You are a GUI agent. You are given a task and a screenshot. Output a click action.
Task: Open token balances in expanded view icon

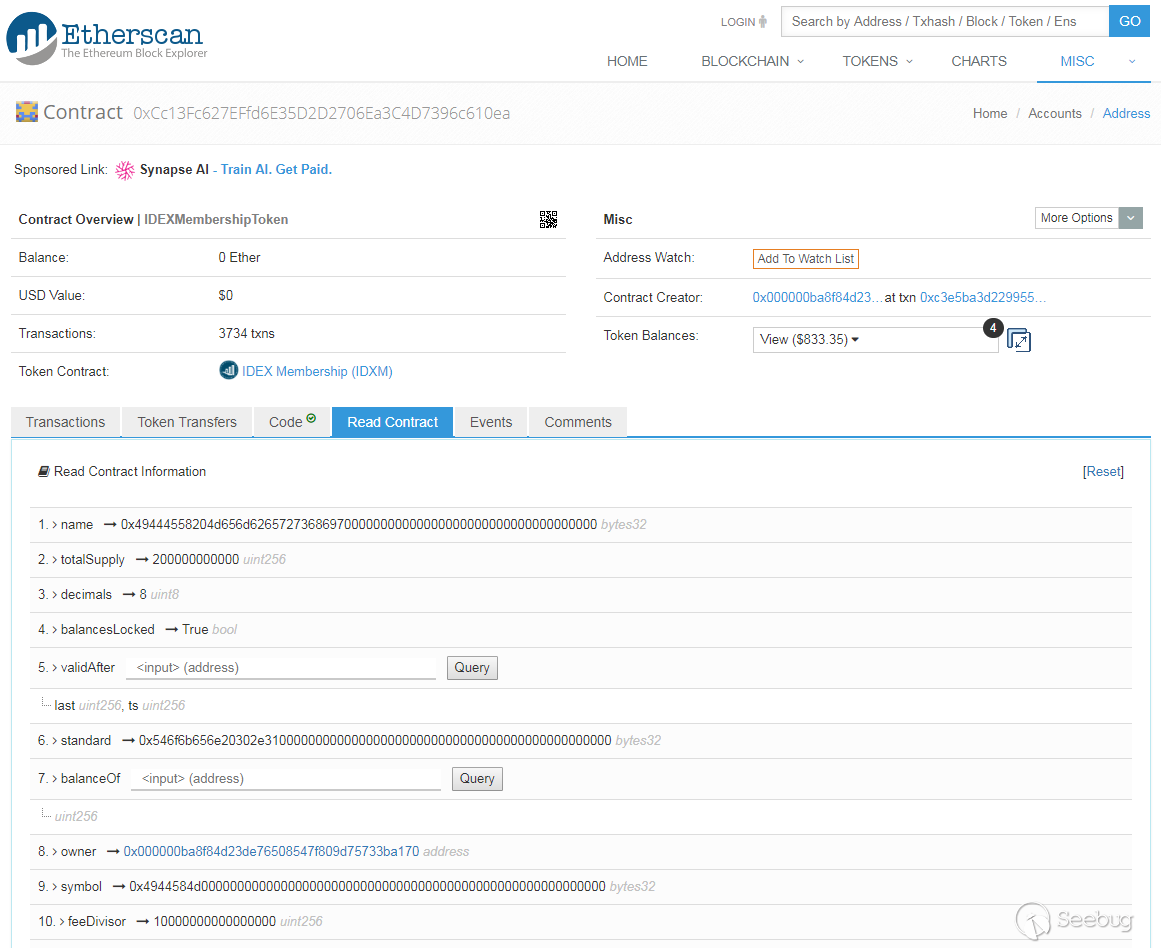click(x=1019, y=340)
